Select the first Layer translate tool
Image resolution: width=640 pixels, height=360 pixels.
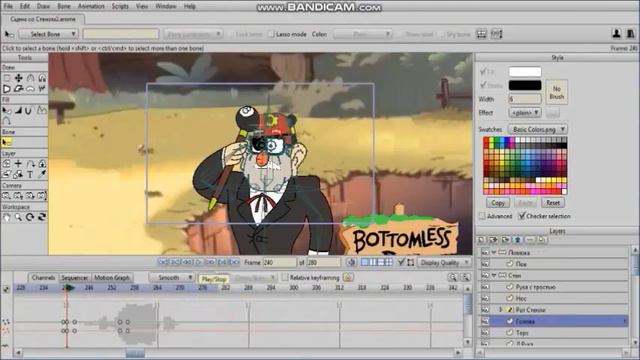[x=7, y=164]
